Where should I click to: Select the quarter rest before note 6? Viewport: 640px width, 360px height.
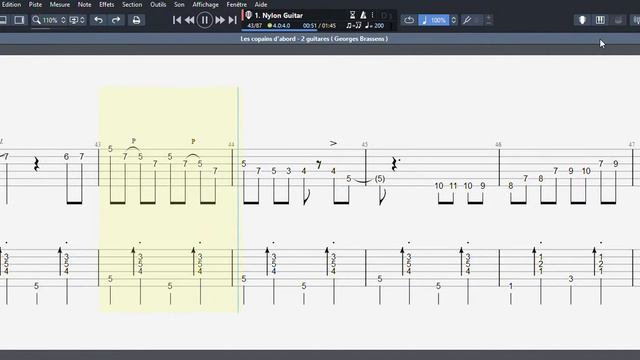click(36, 164)
